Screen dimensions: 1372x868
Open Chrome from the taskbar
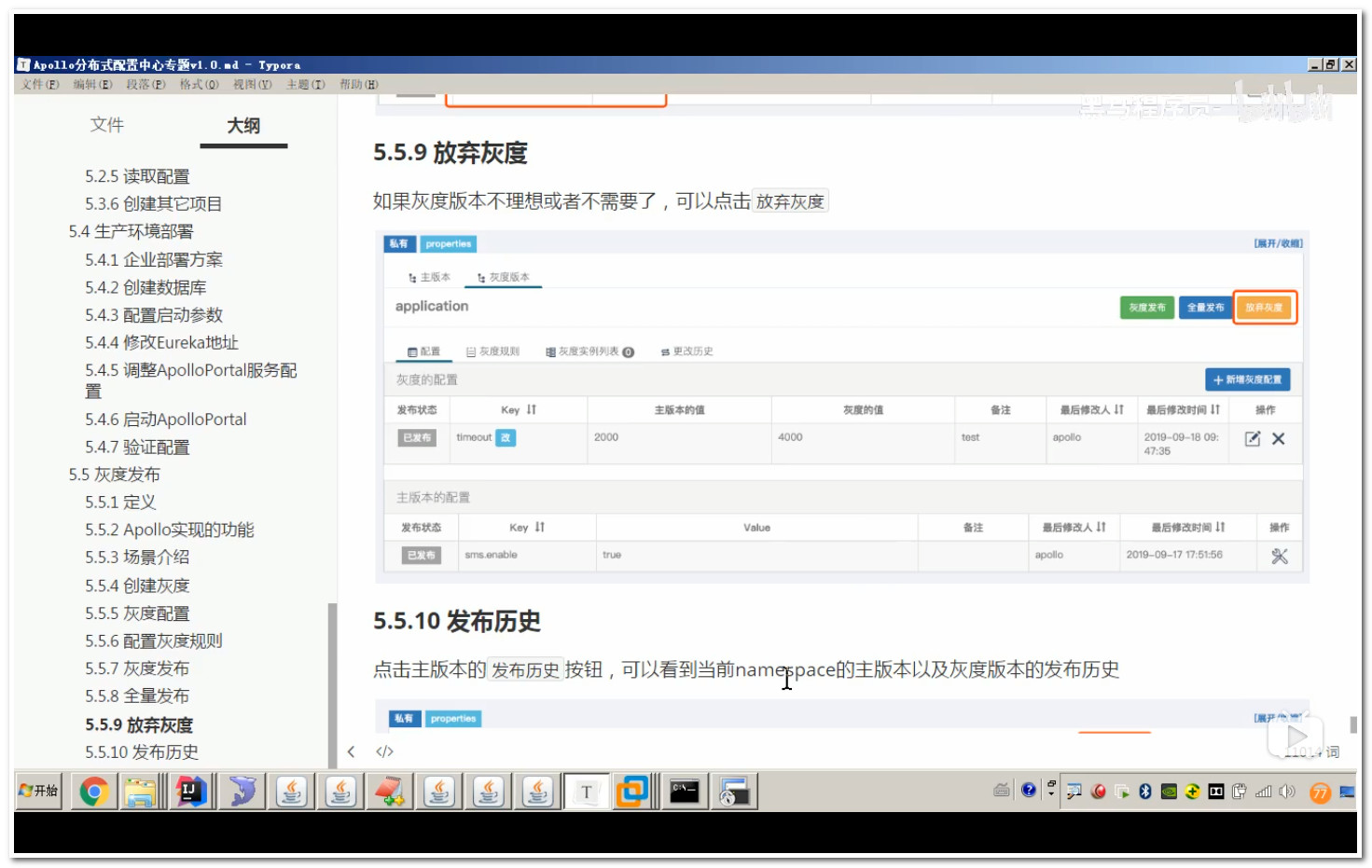pos(94,792)
